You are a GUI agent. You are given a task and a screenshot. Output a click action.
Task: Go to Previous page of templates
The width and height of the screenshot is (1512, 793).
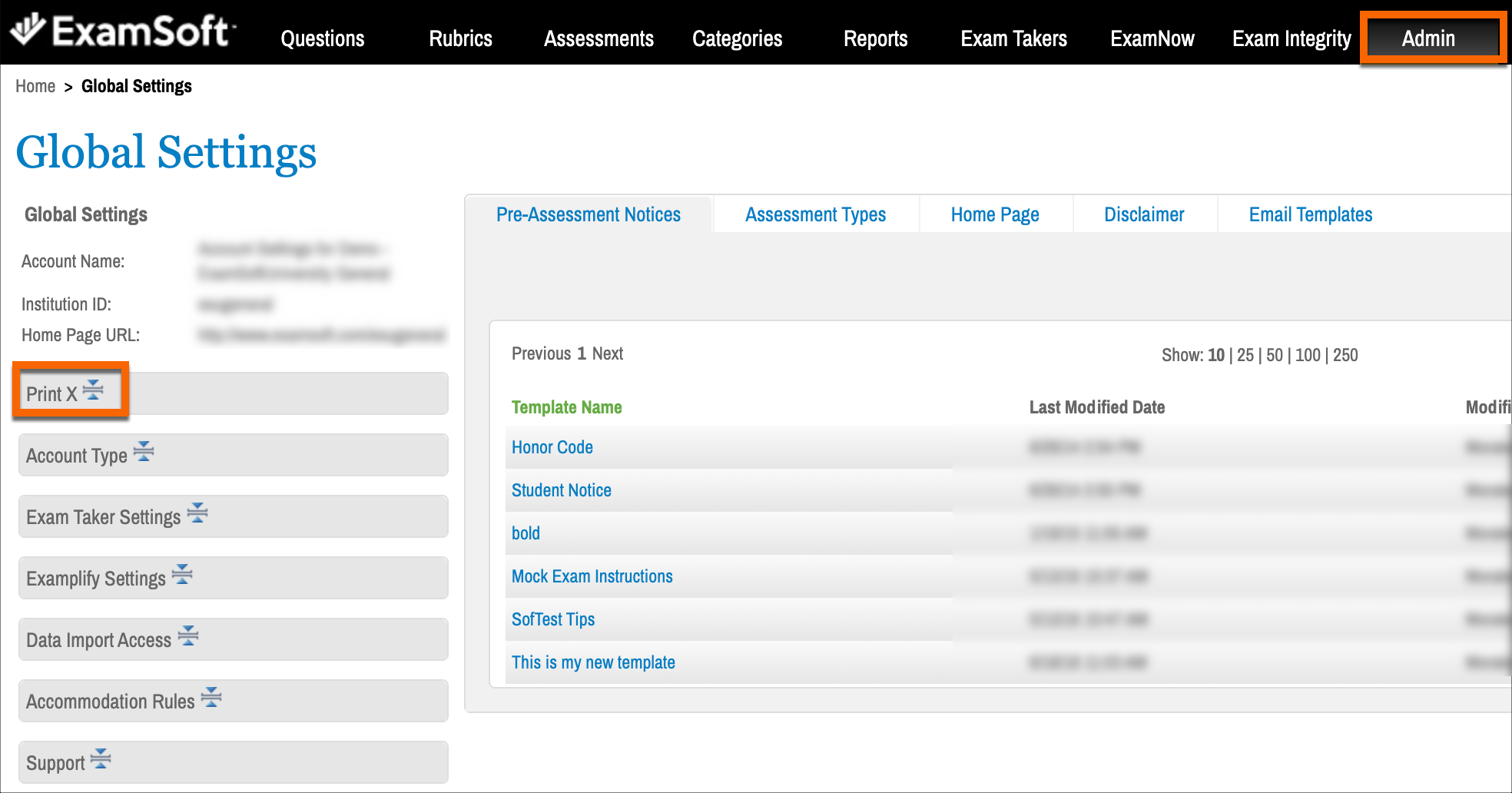tap(542, 353)
